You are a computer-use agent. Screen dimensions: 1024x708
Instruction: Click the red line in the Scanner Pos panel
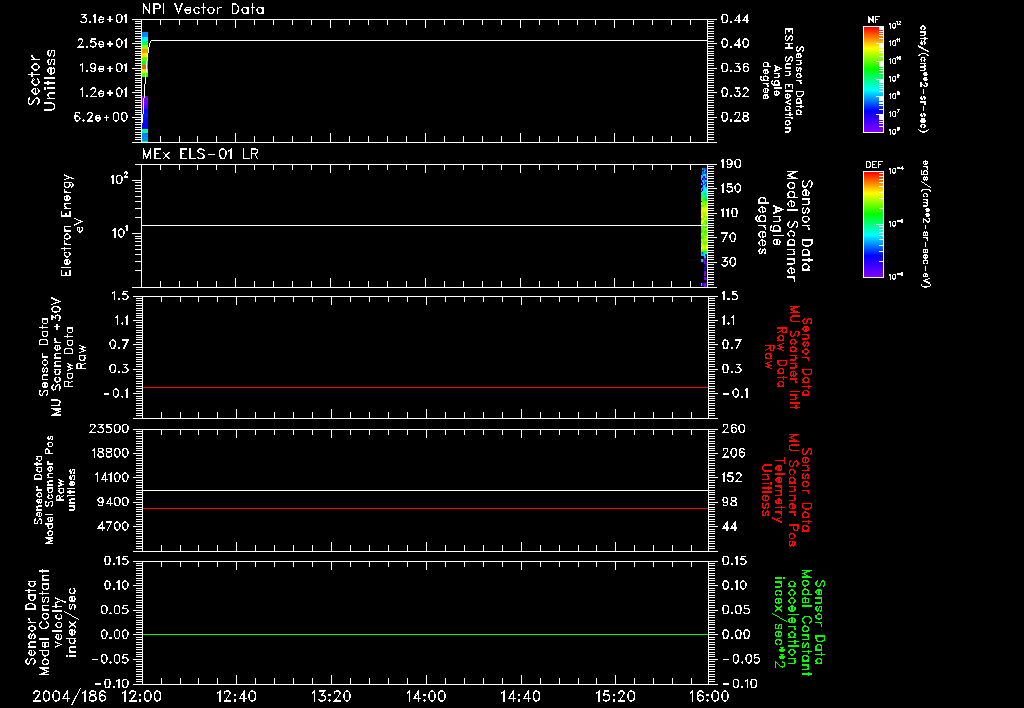(424, 508)
